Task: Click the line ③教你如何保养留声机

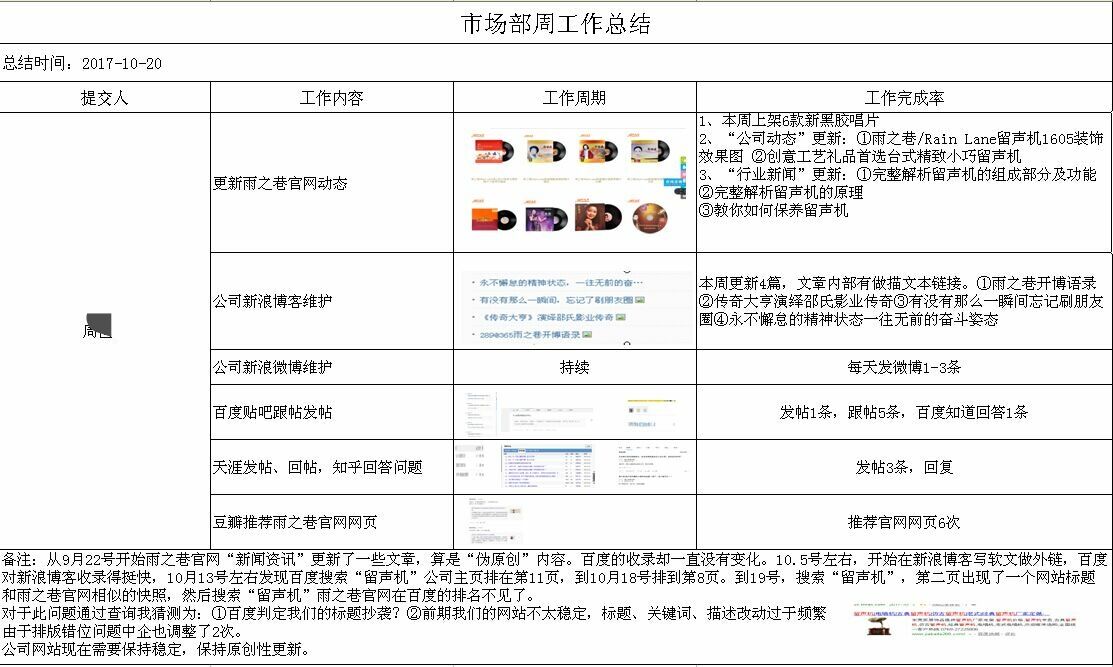Action: point(773,210)
